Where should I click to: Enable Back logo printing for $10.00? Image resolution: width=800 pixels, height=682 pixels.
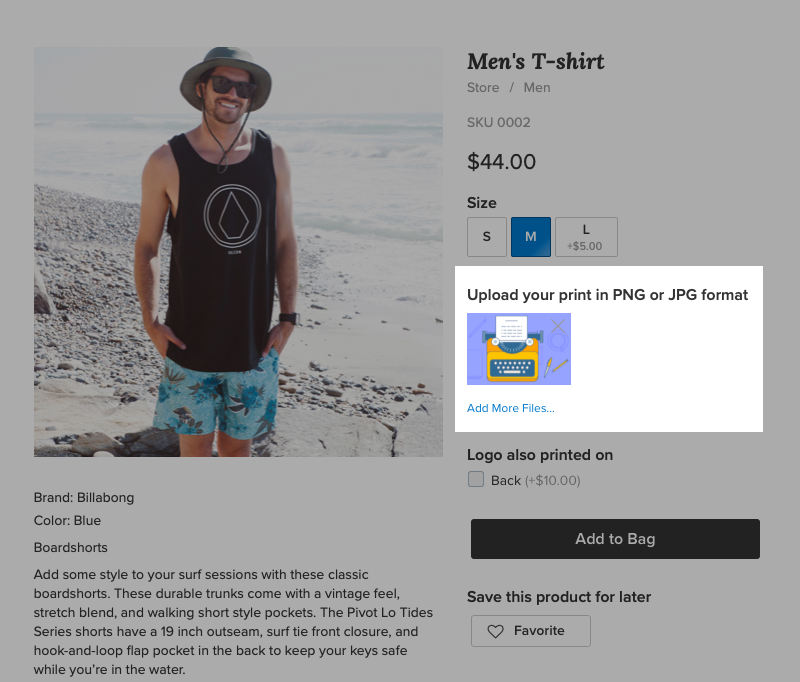[476, 479]
